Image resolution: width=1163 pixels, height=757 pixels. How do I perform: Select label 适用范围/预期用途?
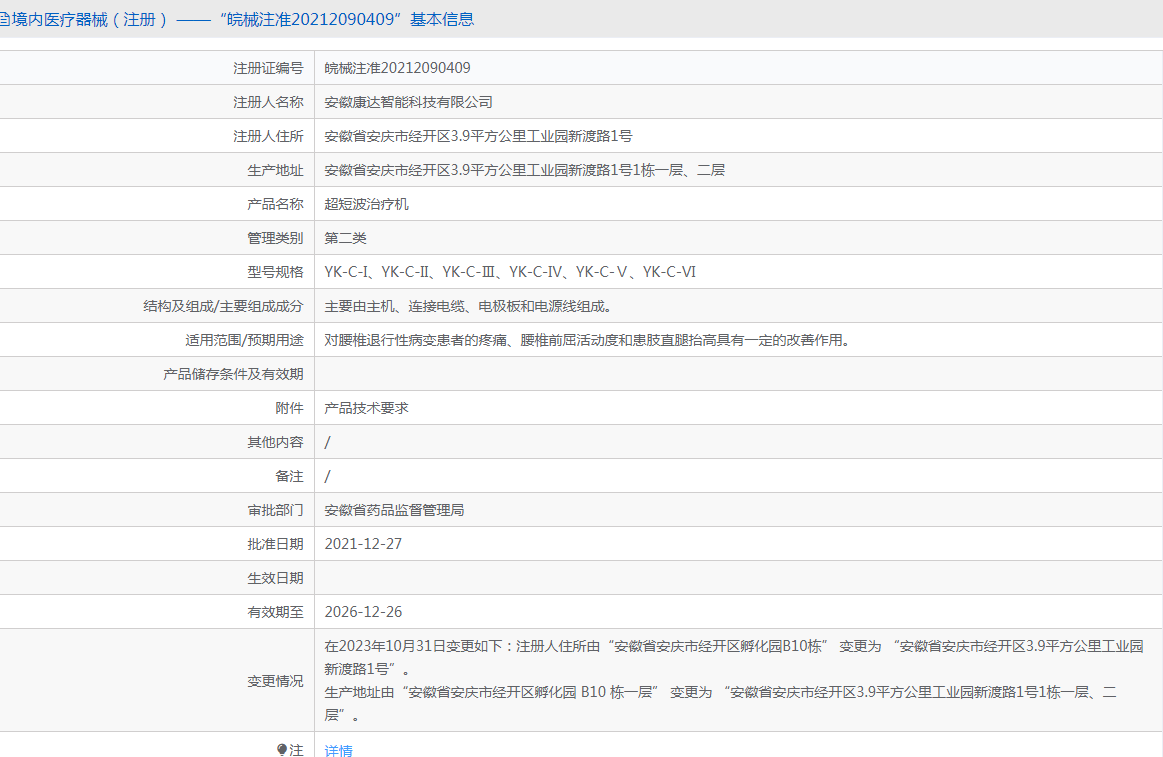tap(245, 340)
